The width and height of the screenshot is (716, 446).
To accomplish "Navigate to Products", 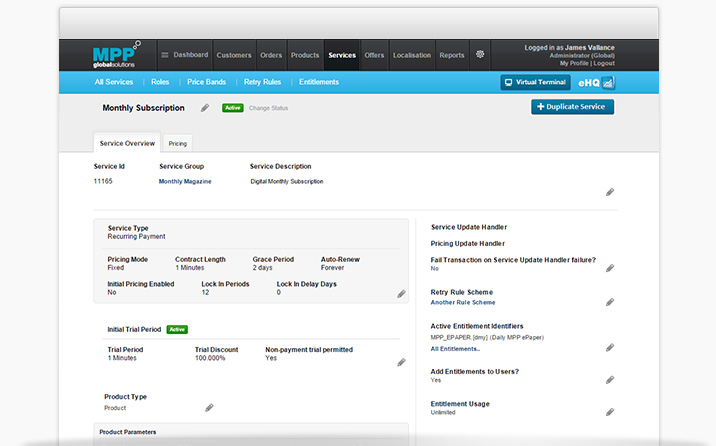I will coord(305,55).
